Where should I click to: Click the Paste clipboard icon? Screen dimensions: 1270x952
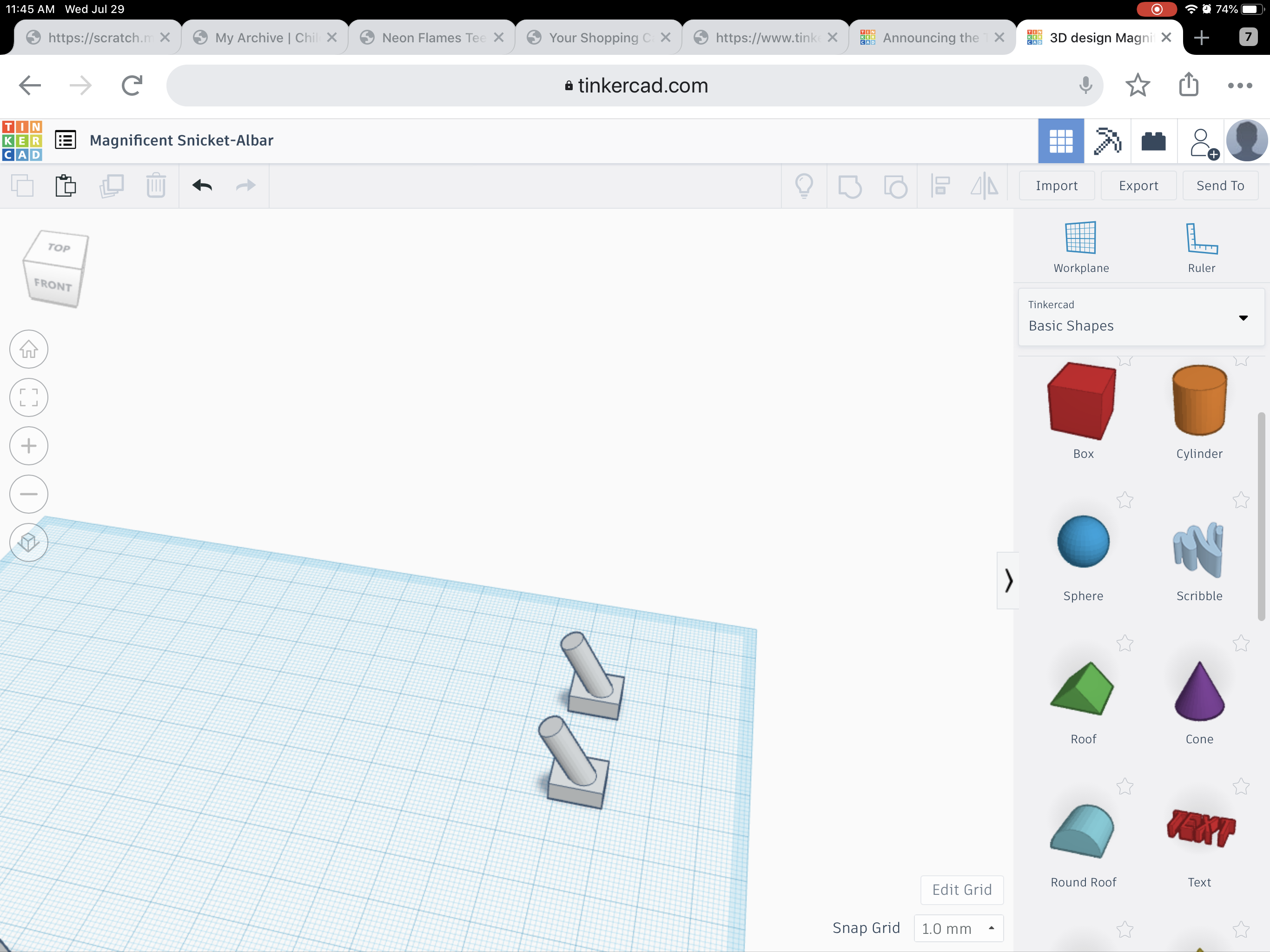click(66, 186)
